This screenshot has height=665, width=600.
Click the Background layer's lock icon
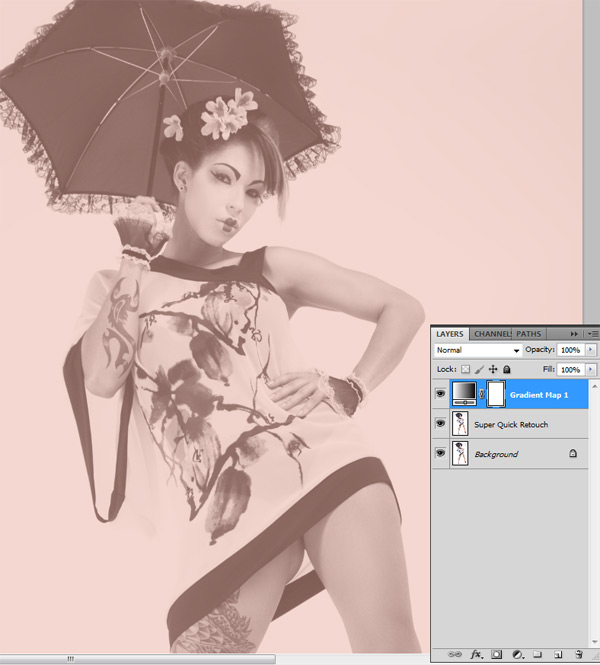(573, 453)
